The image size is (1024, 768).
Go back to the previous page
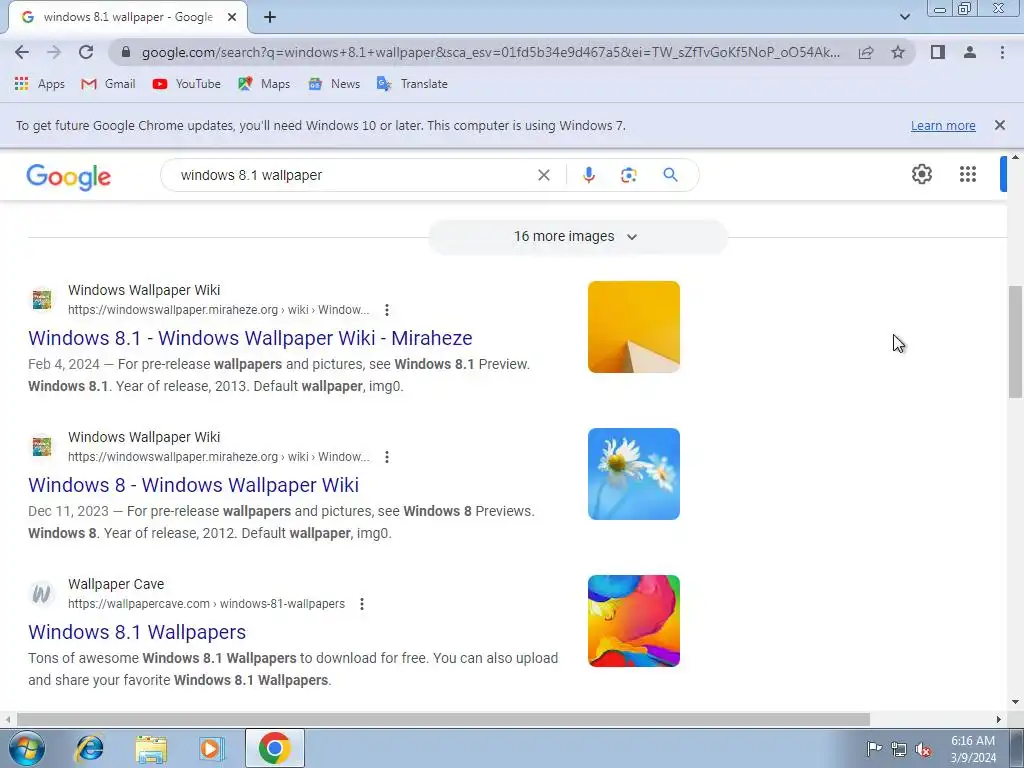point(22,52)
